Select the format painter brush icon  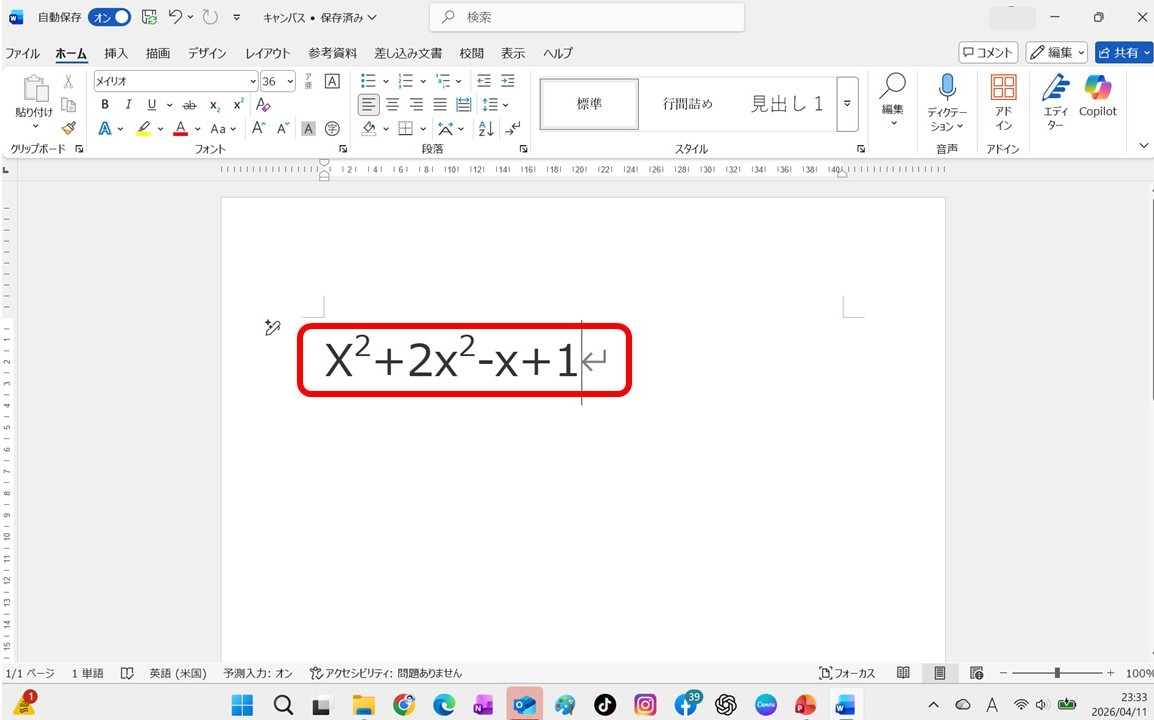click(68, 128)
